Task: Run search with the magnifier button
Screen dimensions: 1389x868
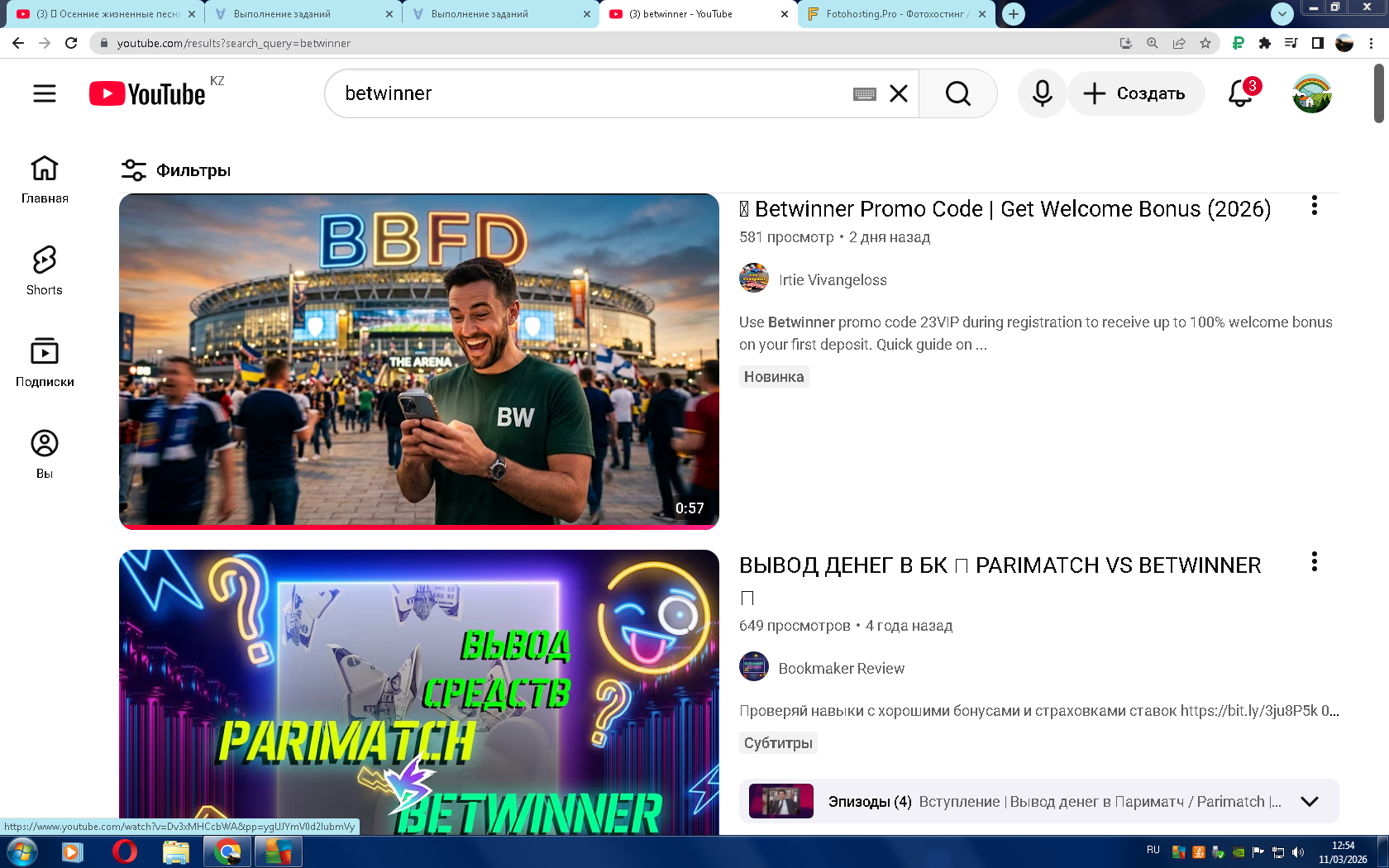Action: click(x=958, y=93)
